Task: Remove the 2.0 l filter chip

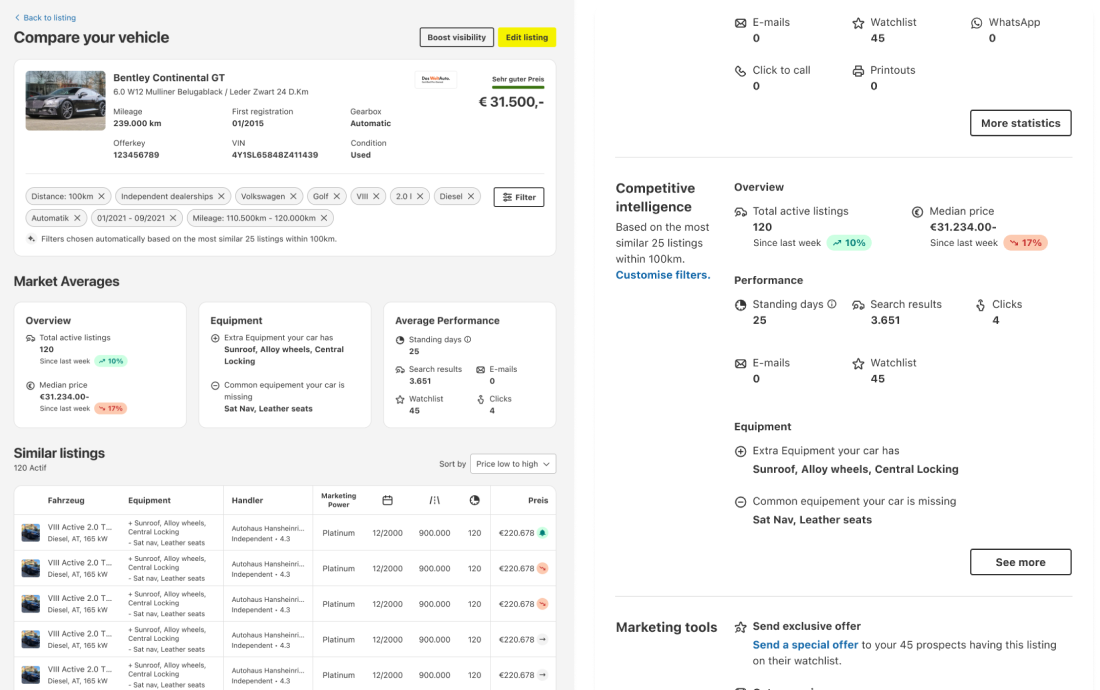Action: [420, 196]
